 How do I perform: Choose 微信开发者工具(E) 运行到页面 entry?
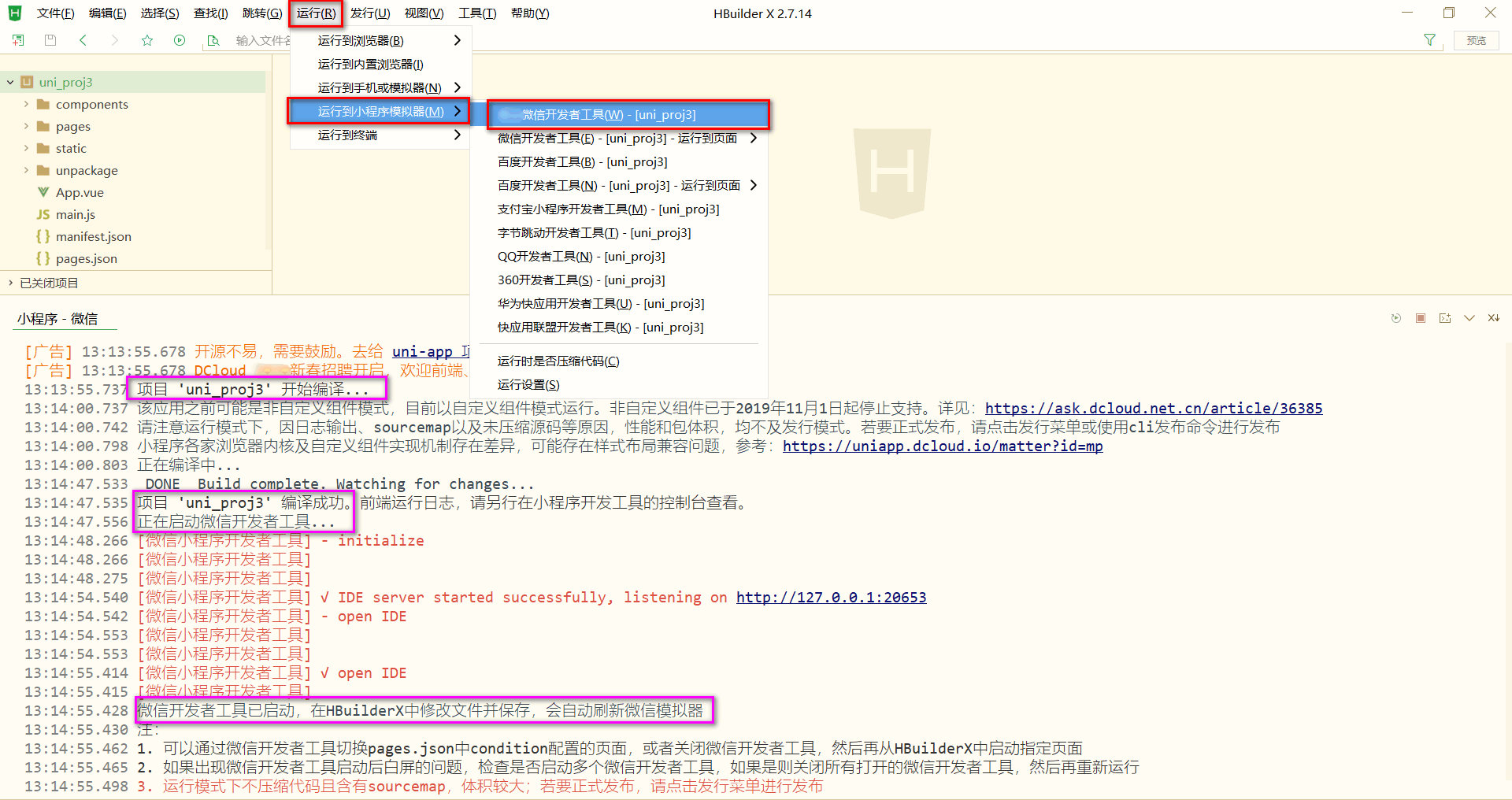point(619,138)
